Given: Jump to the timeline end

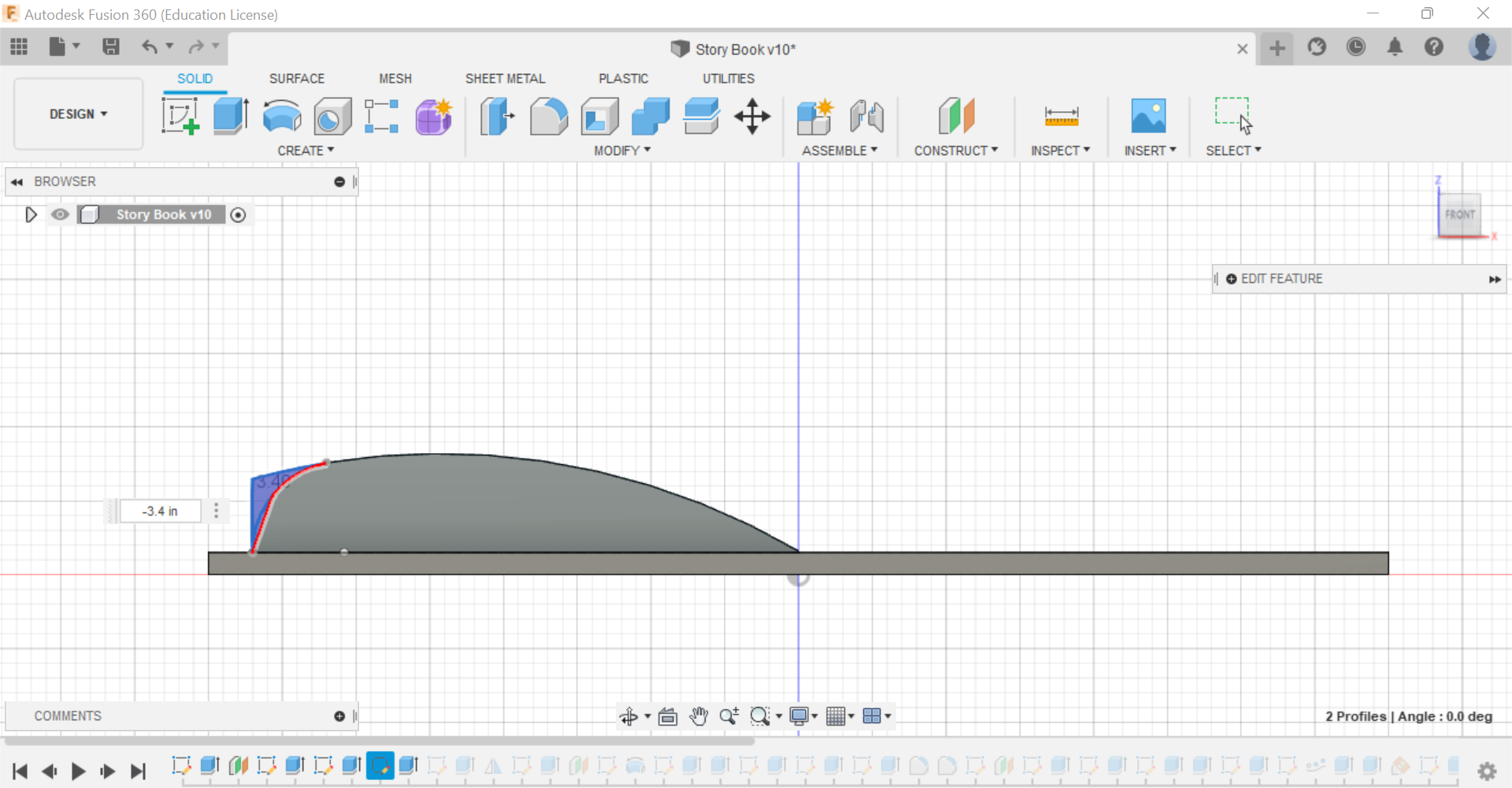Looking at the screenshot, I should pos(138,771).
